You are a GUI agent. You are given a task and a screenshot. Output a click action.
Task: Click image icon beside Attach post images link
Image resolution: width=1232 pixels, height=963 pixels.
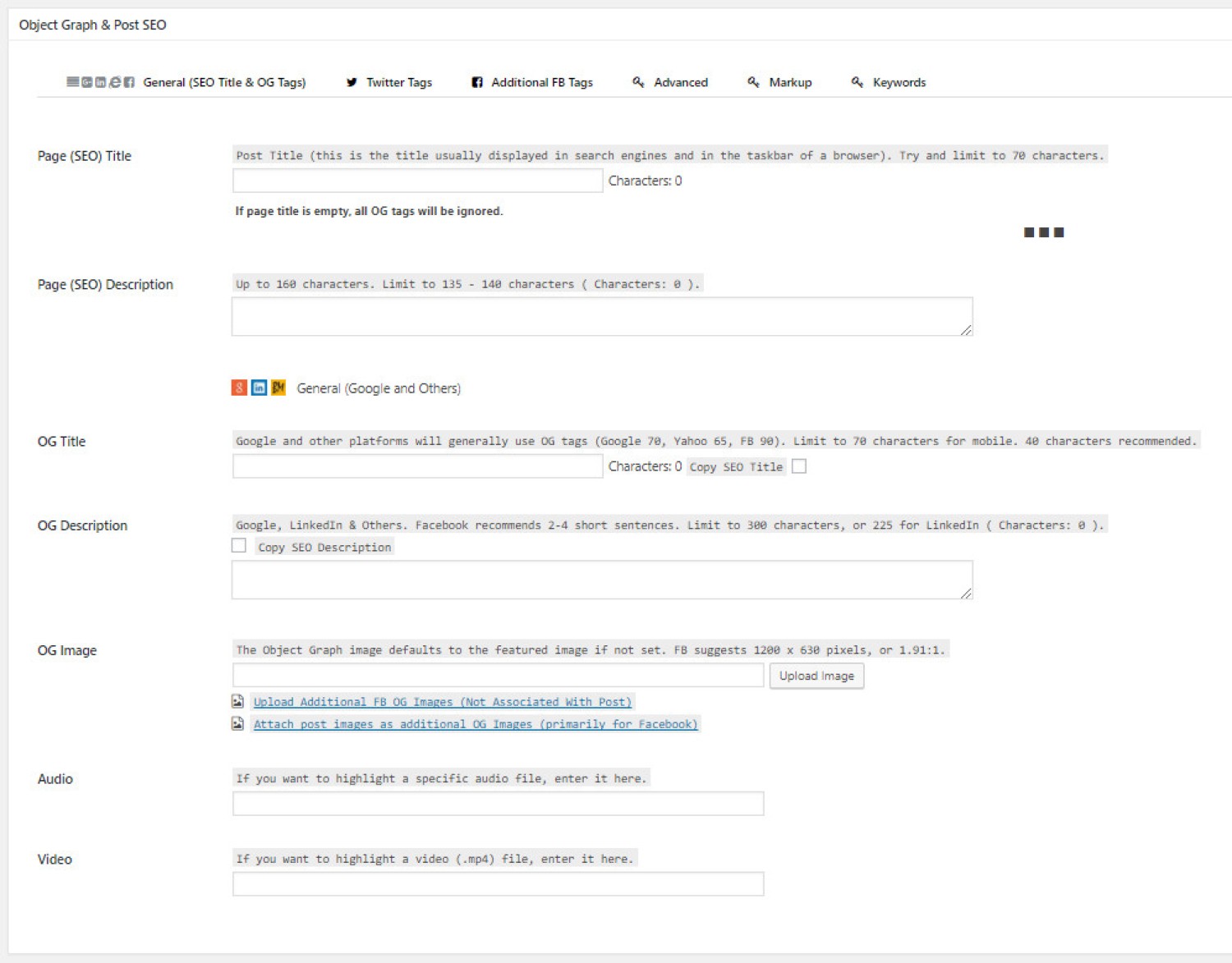click(x=237, y=723)
